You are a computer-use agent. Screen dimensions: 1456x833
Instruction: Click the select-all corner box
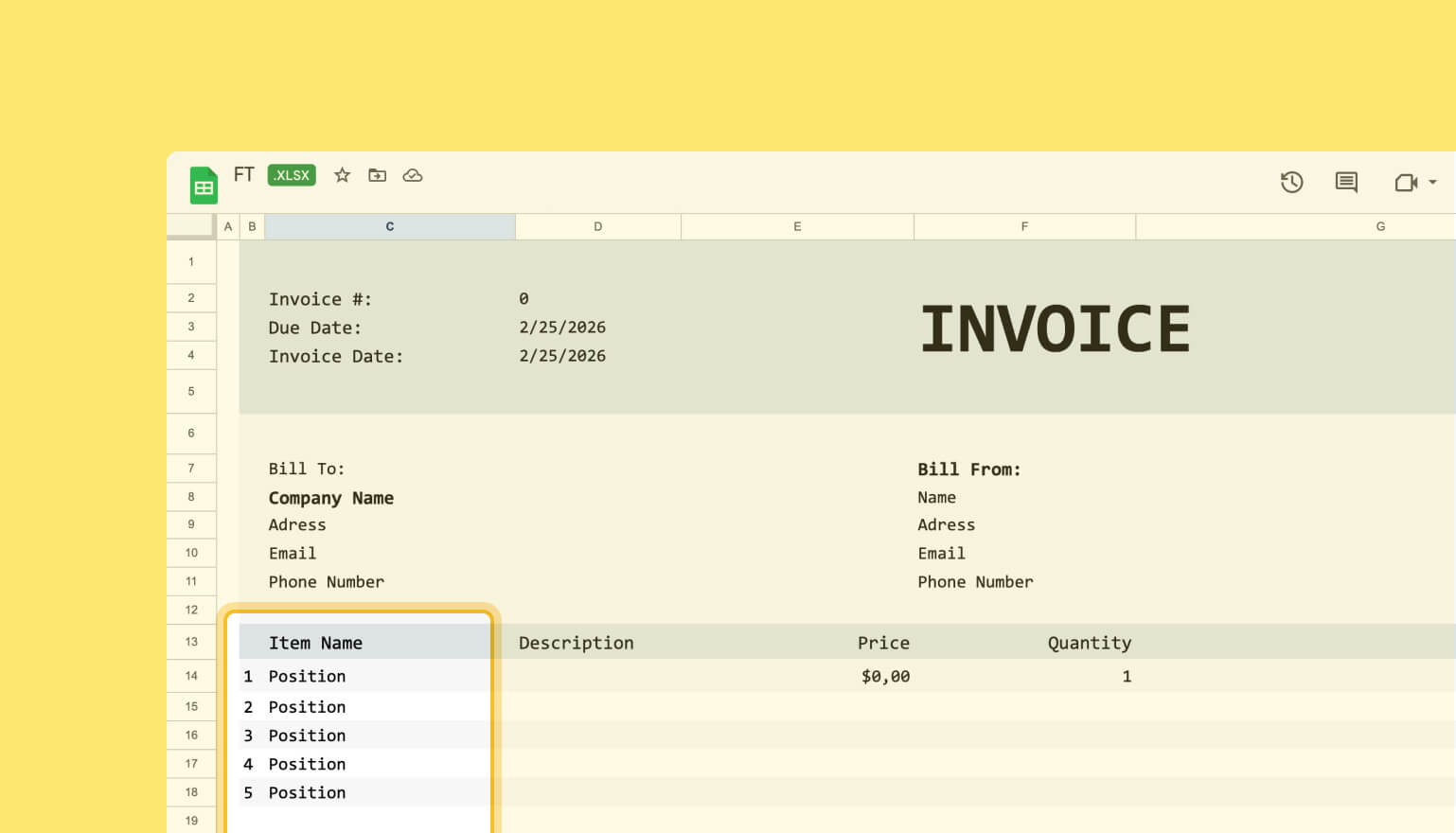coord(190,225)
